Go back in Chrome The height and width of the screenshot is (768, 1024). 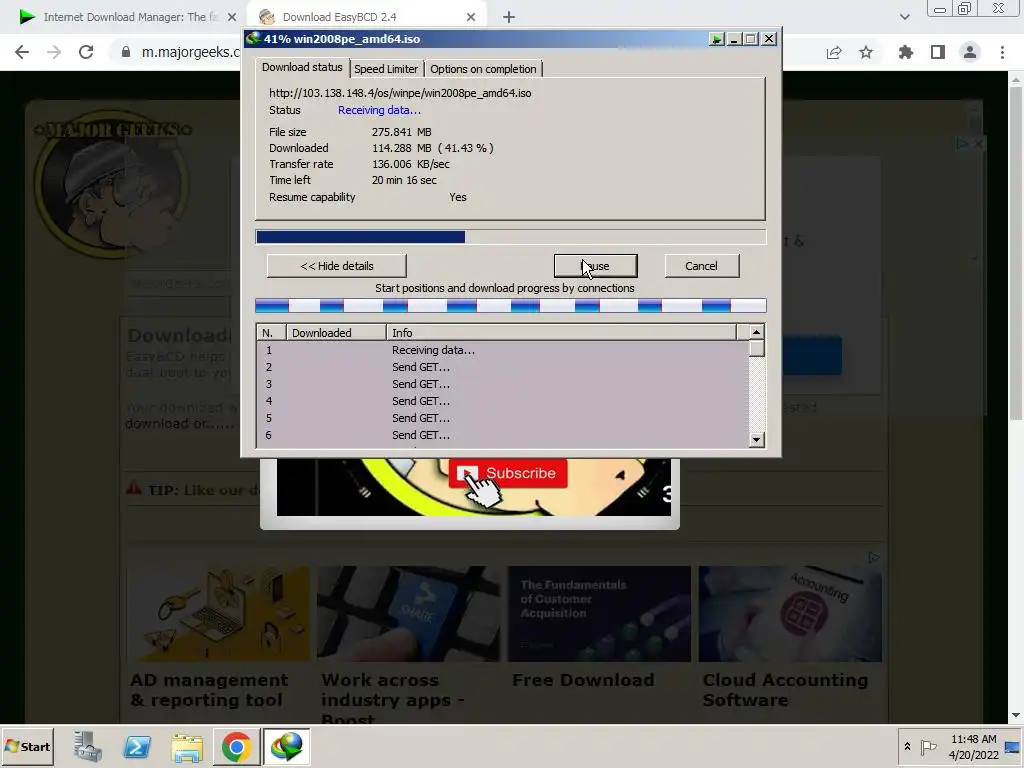22,52
